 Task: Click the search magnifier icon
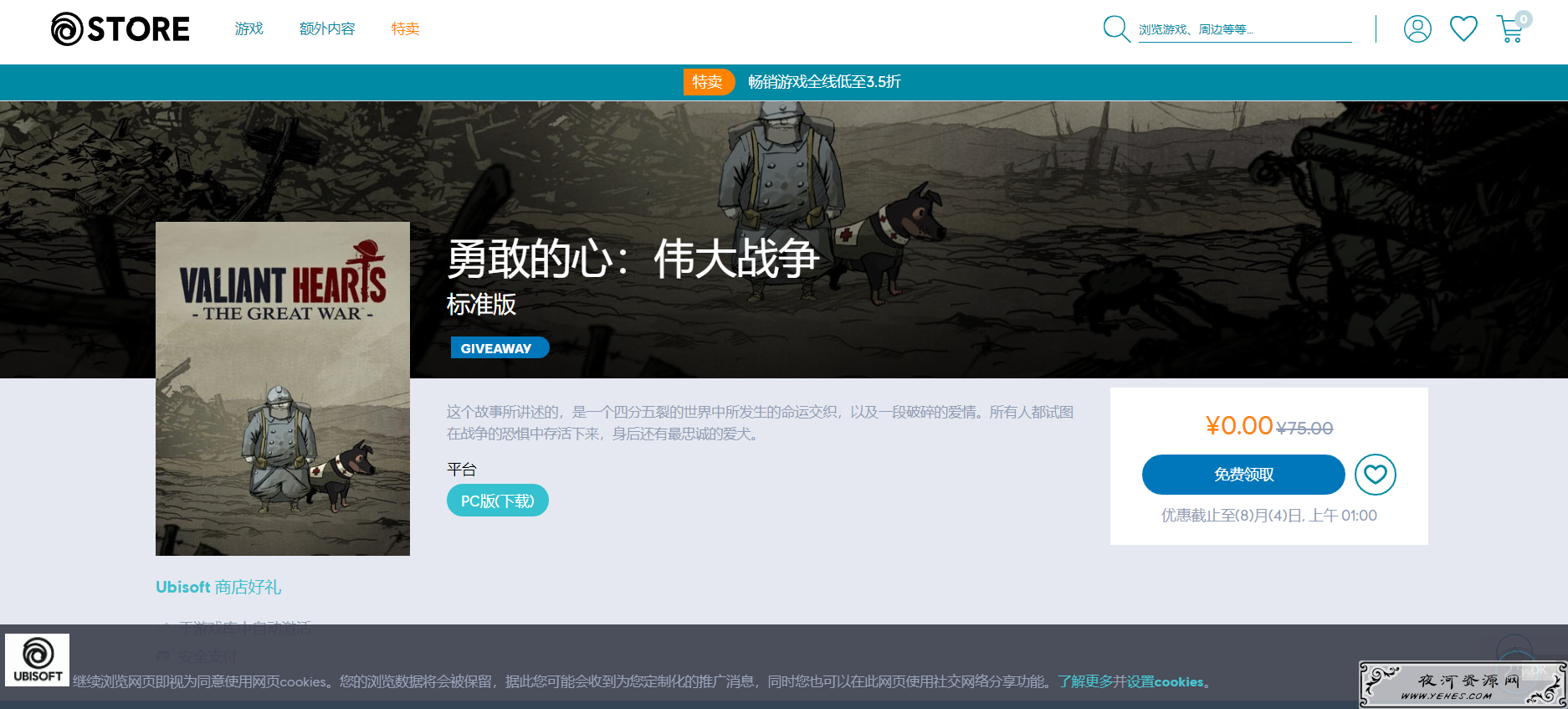tap(1116, 29)
